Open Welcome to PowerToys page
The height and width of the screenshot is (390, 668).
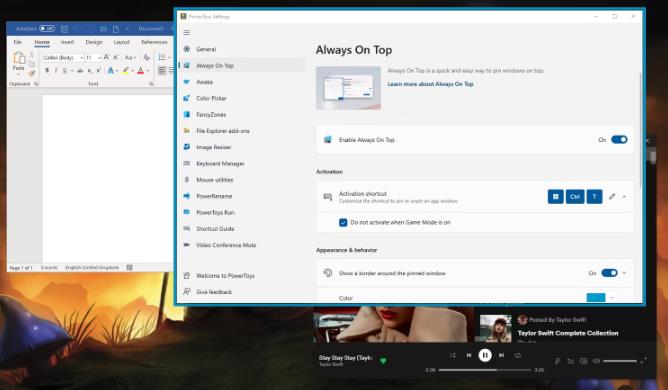242,276
